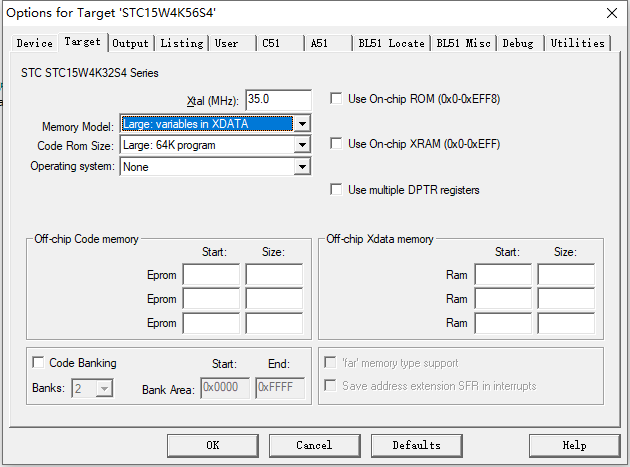Toggle 'far' memory type support checkbox
The image size is (630, 467).
(330, 363)
